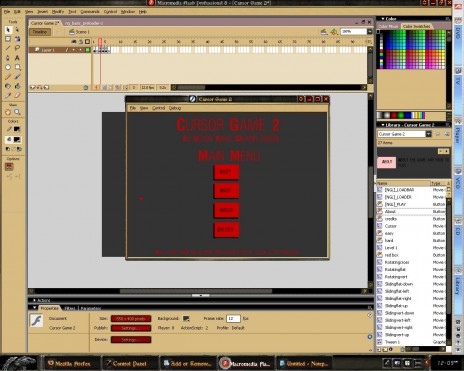Collapse the Properties panel
The image size is (464, 371).
(34, 308)
